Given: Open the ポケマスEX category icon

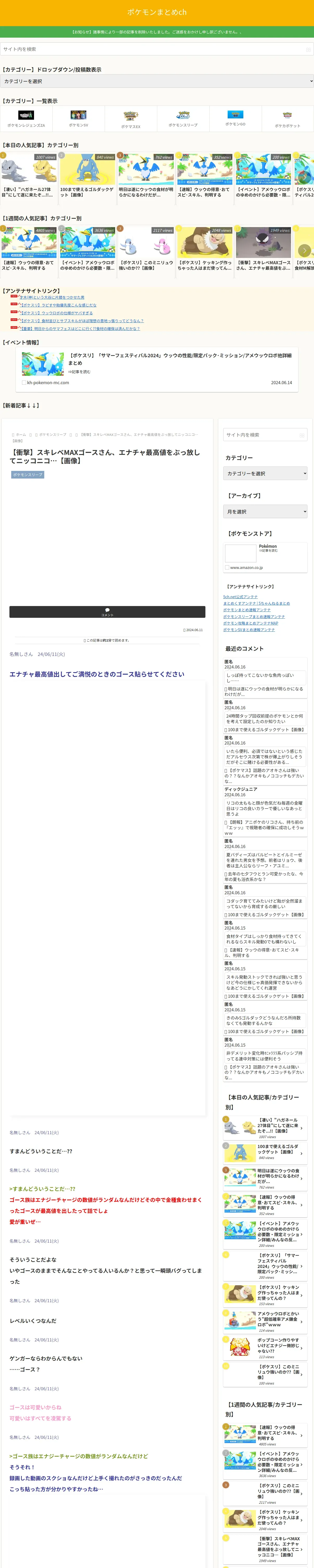Looking at the screenshot, I should 131,116.
